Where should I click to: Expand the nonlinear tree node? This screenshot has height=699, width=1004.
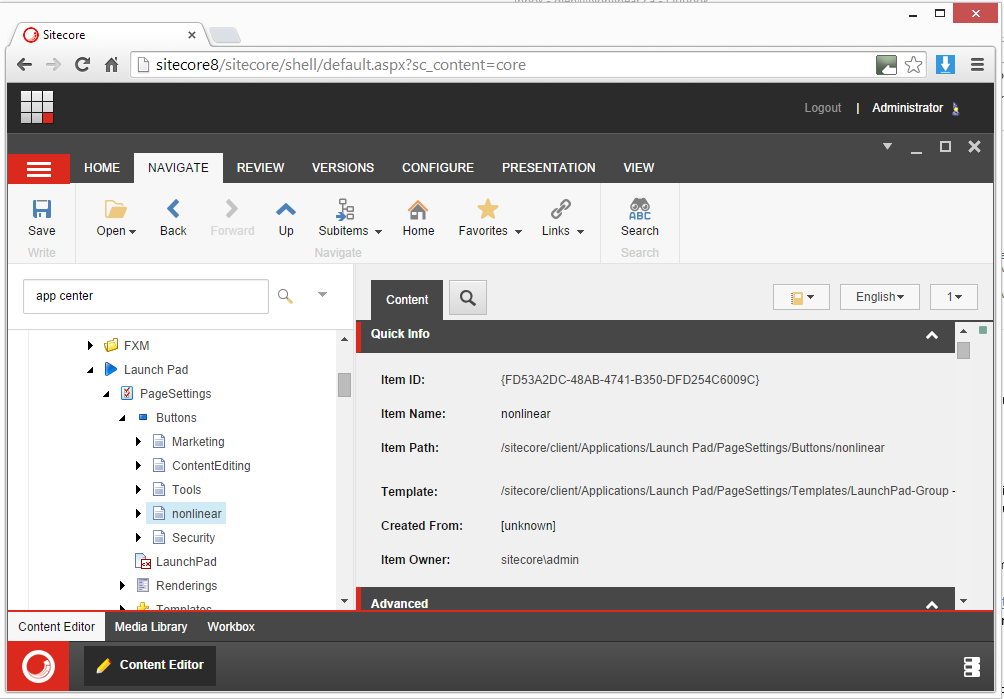click(138, 513)
